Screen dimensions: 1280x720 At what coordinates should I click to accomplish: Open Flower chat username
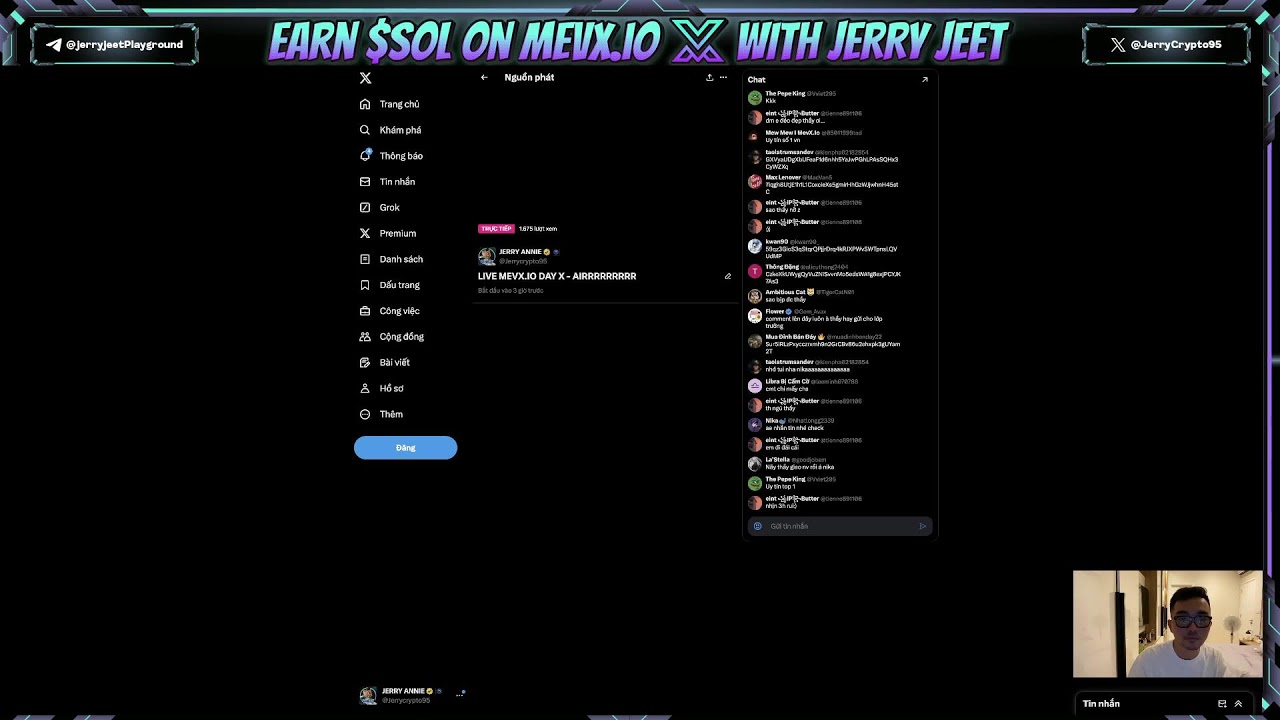[x=776, y=312]
